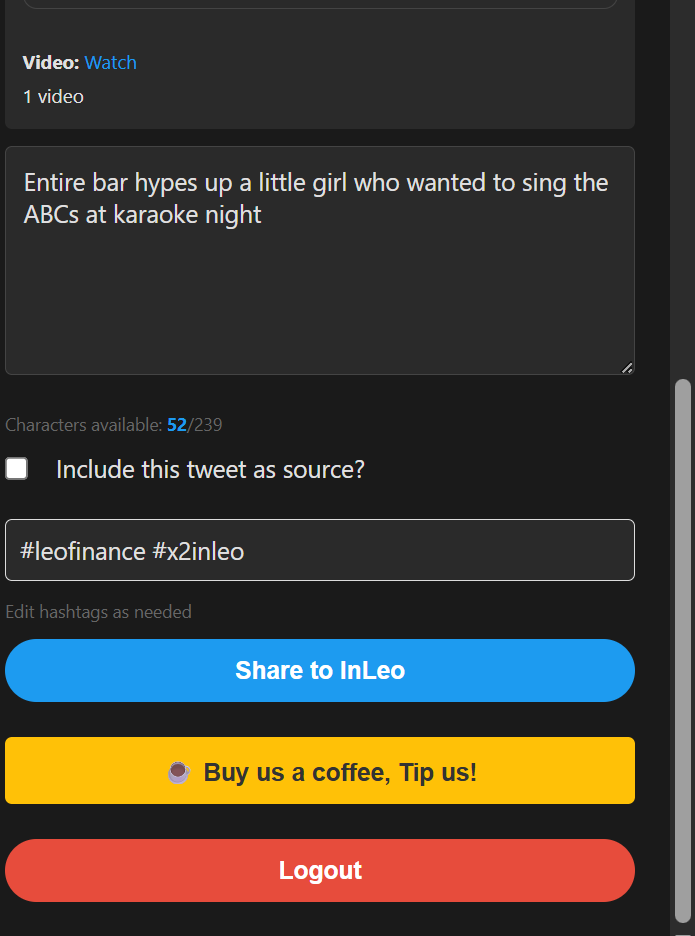Click the "1 video" count text
Screen dimensions: 695x936
pos(53,97)
